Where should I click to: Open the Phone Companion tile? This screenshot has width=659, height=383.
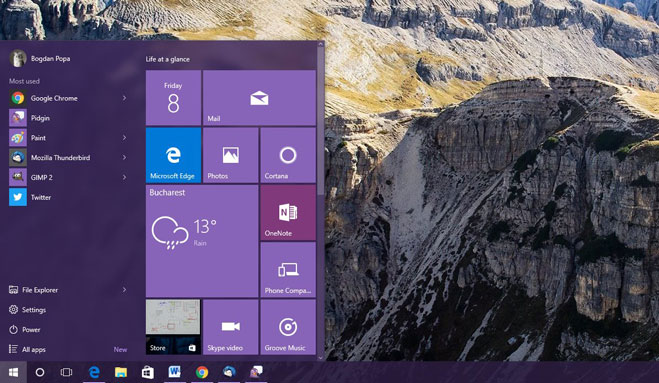point(288,270)
